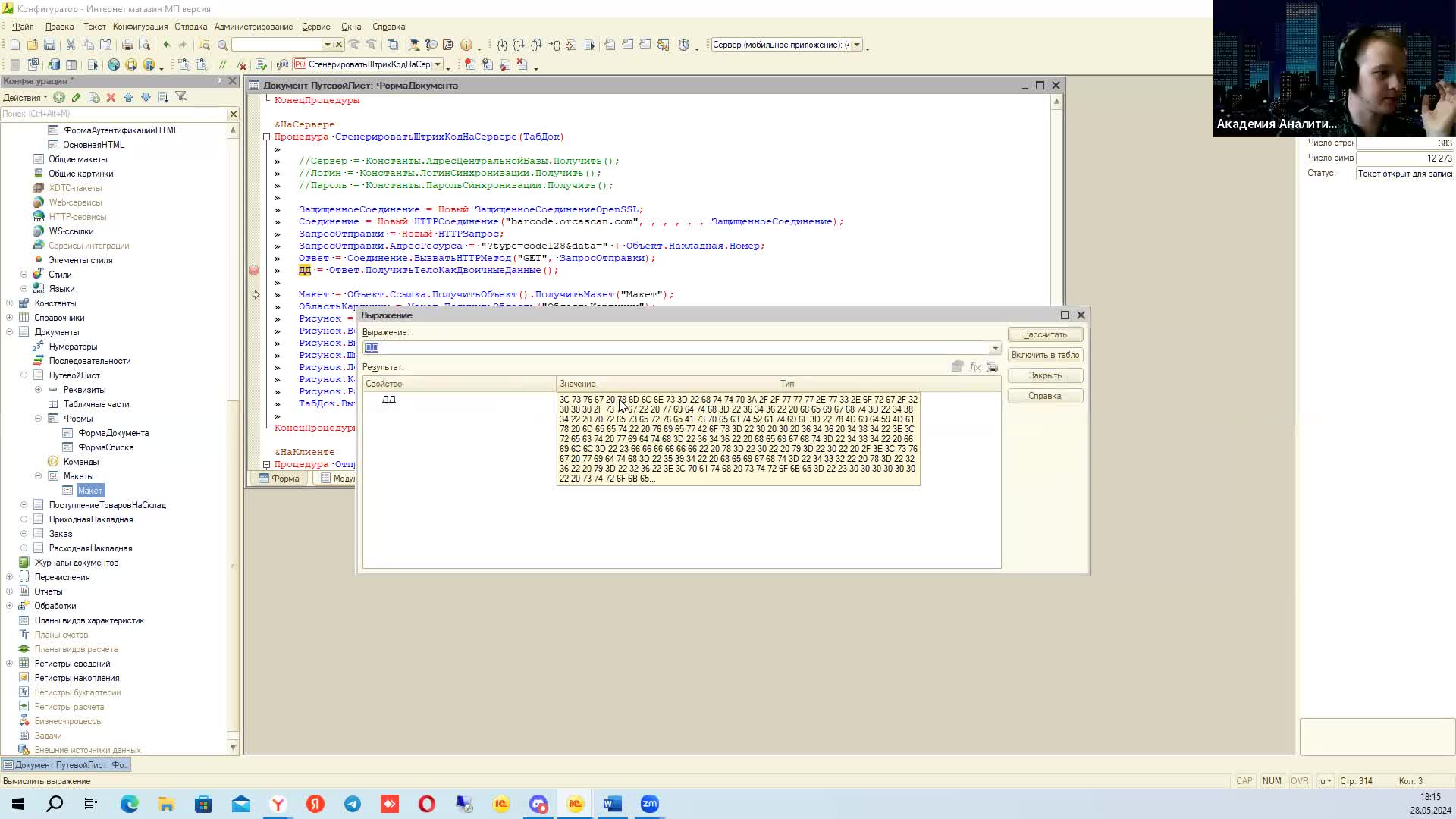Open the Сервер launch mode dropdown

pos(857,45)
